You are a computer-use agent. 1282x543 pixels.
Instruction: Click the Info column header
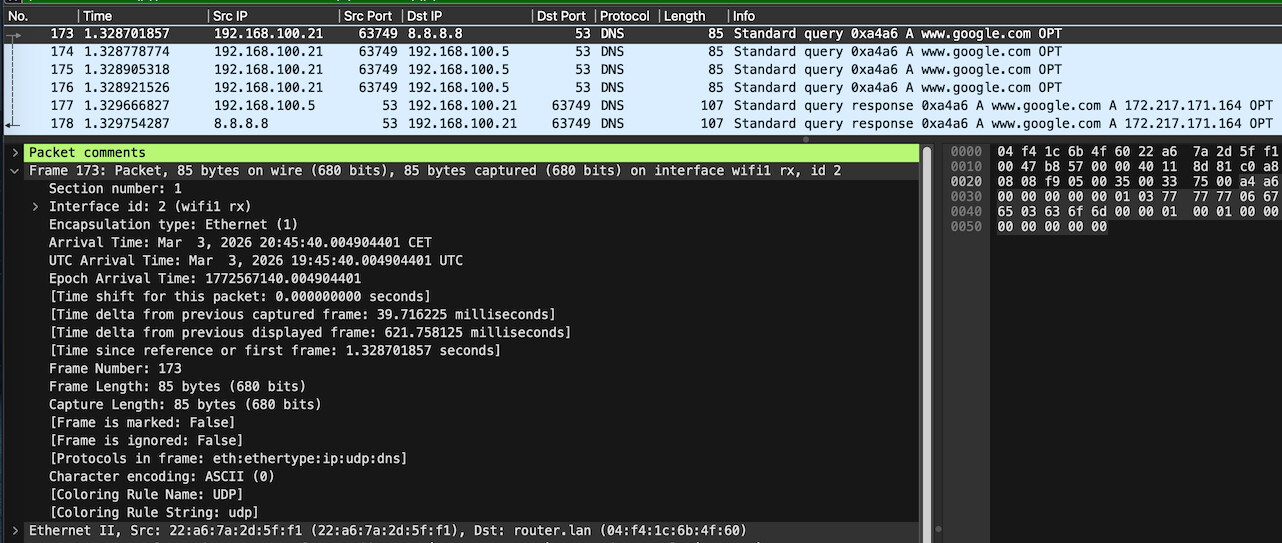tap(744, 16)
